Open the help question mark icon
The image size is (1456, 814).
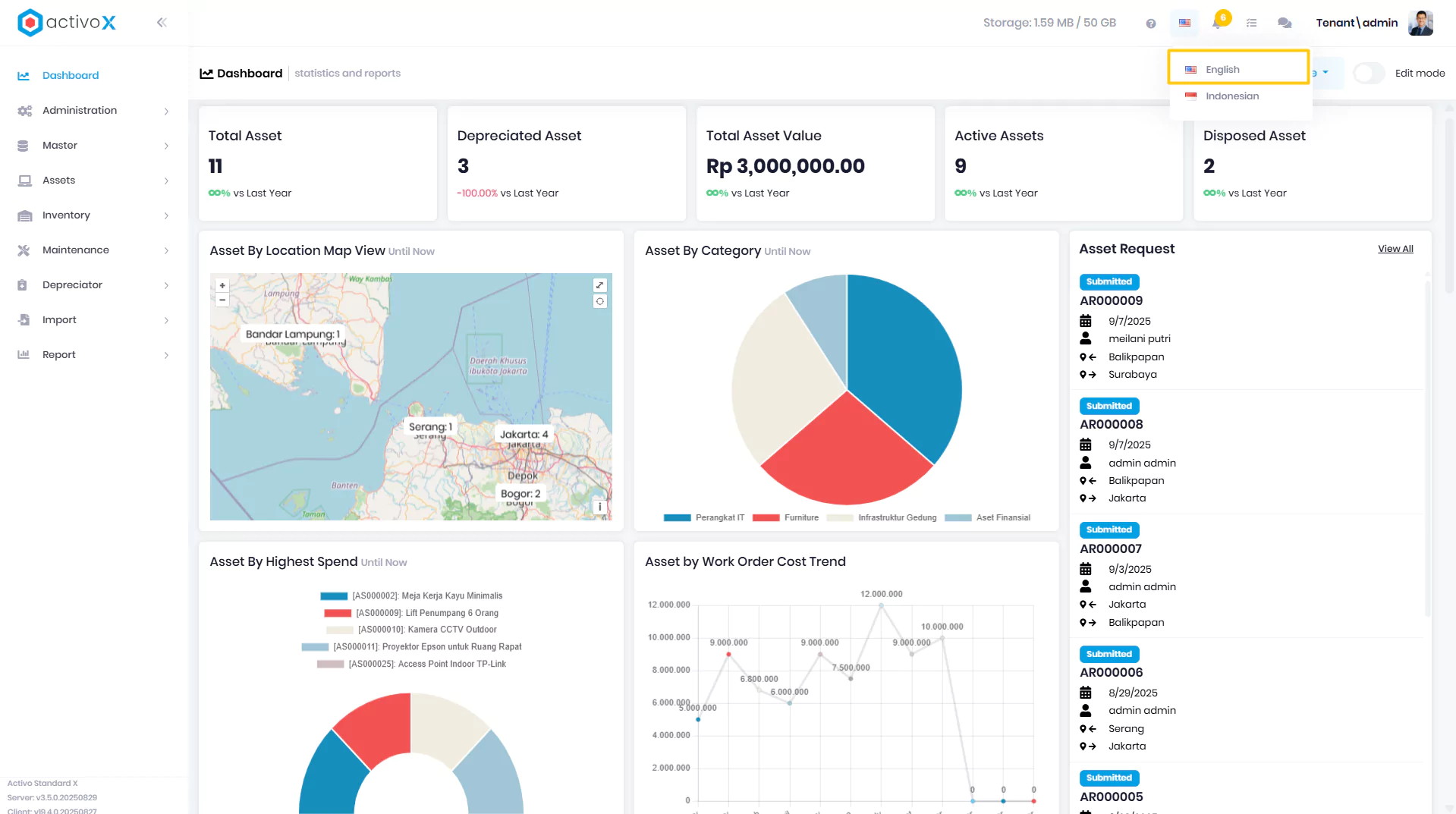click(1151, 24)
